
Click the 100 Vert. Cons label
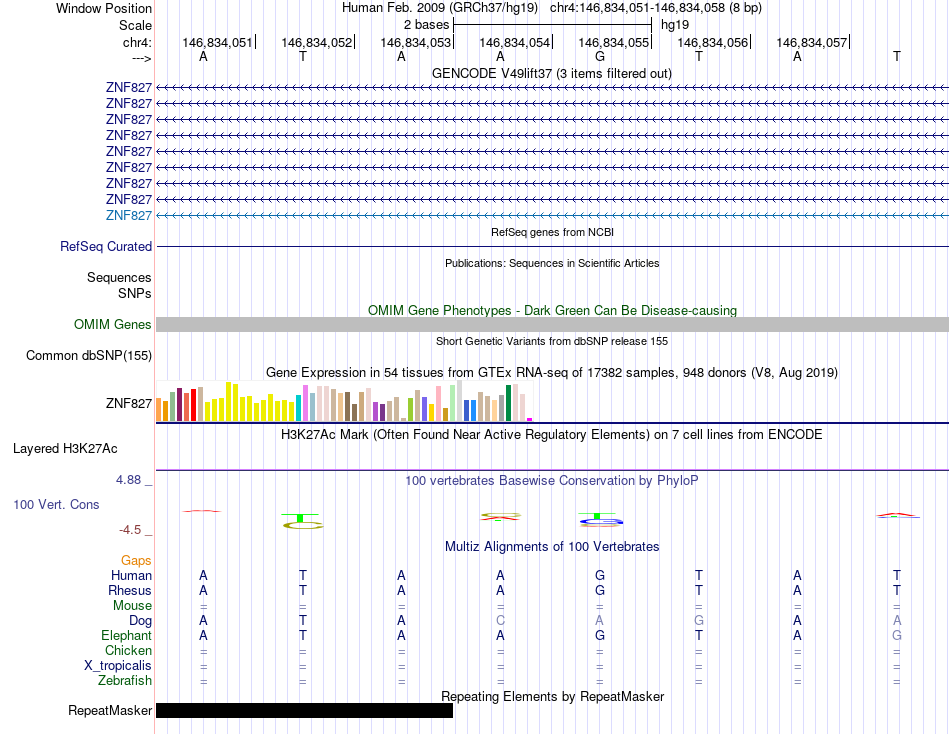click(x=56, y=504)
